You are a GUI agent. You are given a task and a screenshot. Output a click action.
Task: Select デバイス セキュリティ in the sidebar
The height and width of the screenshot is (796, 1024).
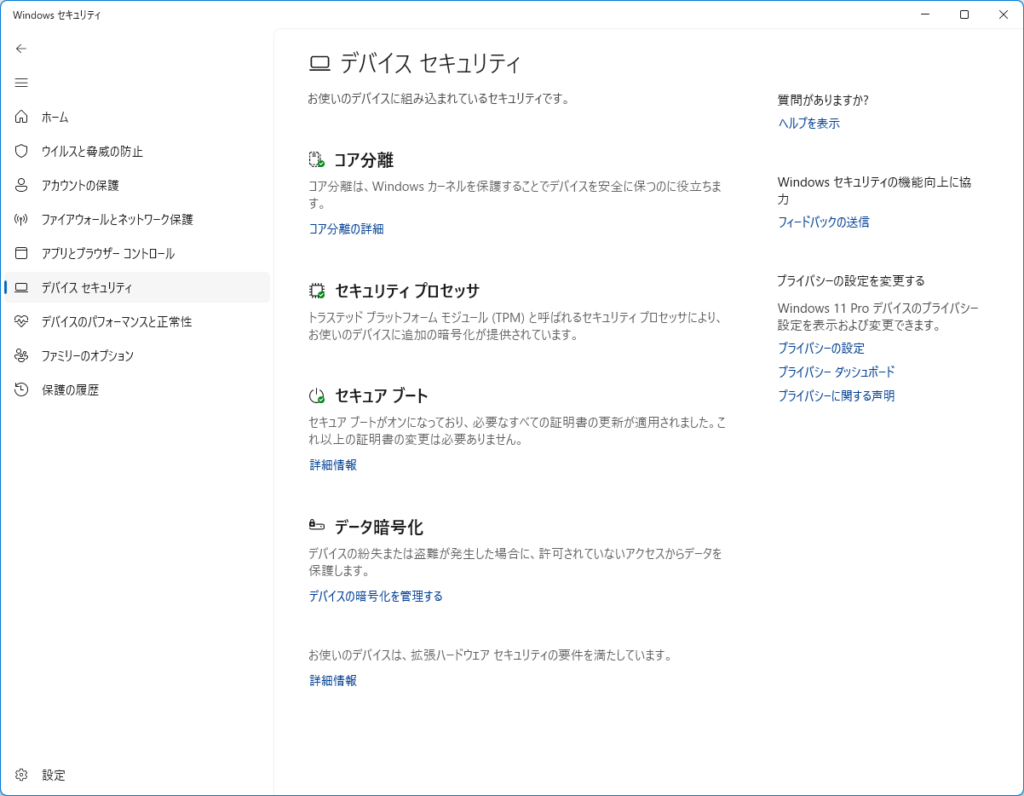coord(86,287)
